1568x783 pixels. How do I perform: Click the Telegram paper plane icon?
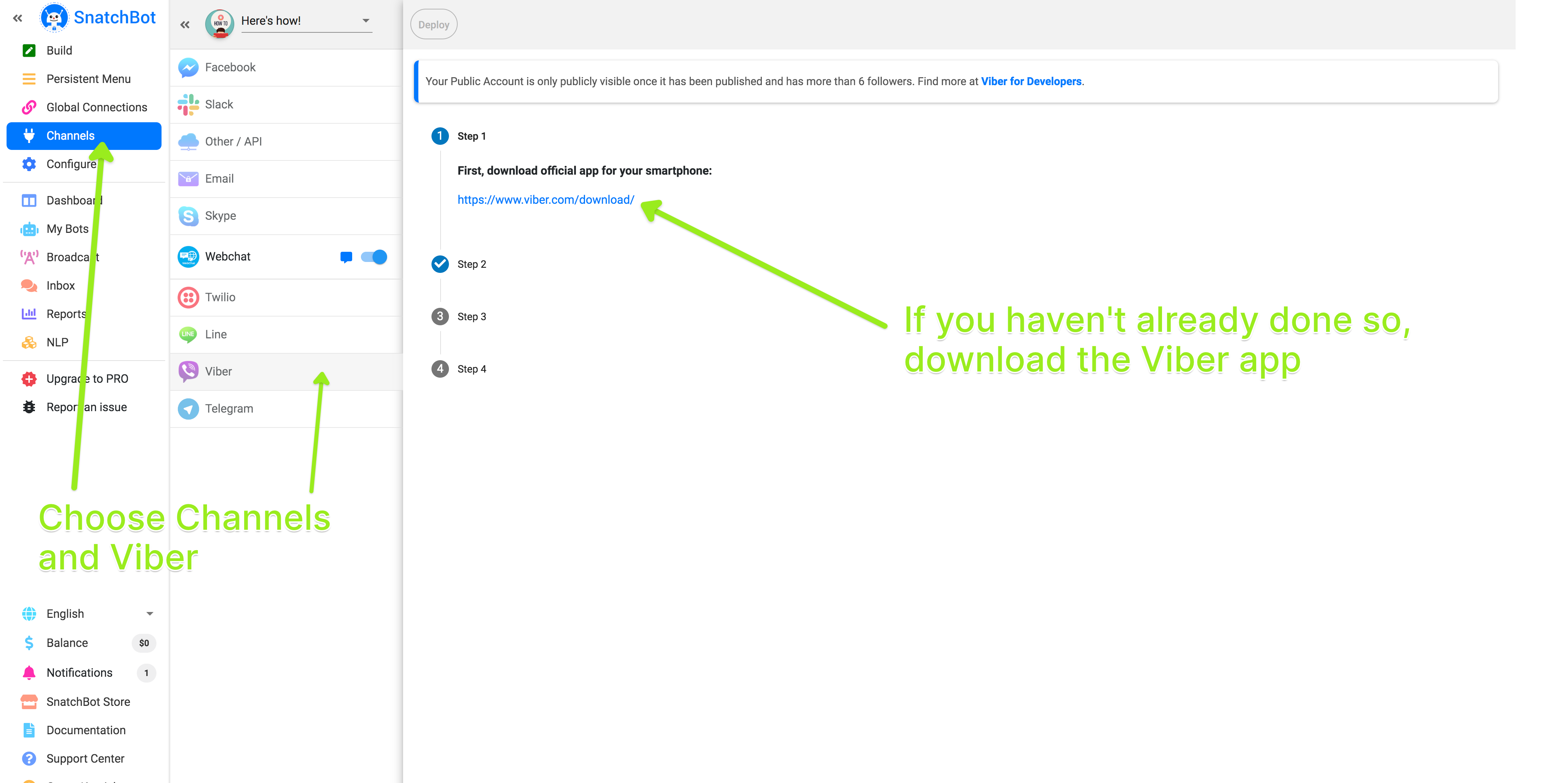coord(188,409)
